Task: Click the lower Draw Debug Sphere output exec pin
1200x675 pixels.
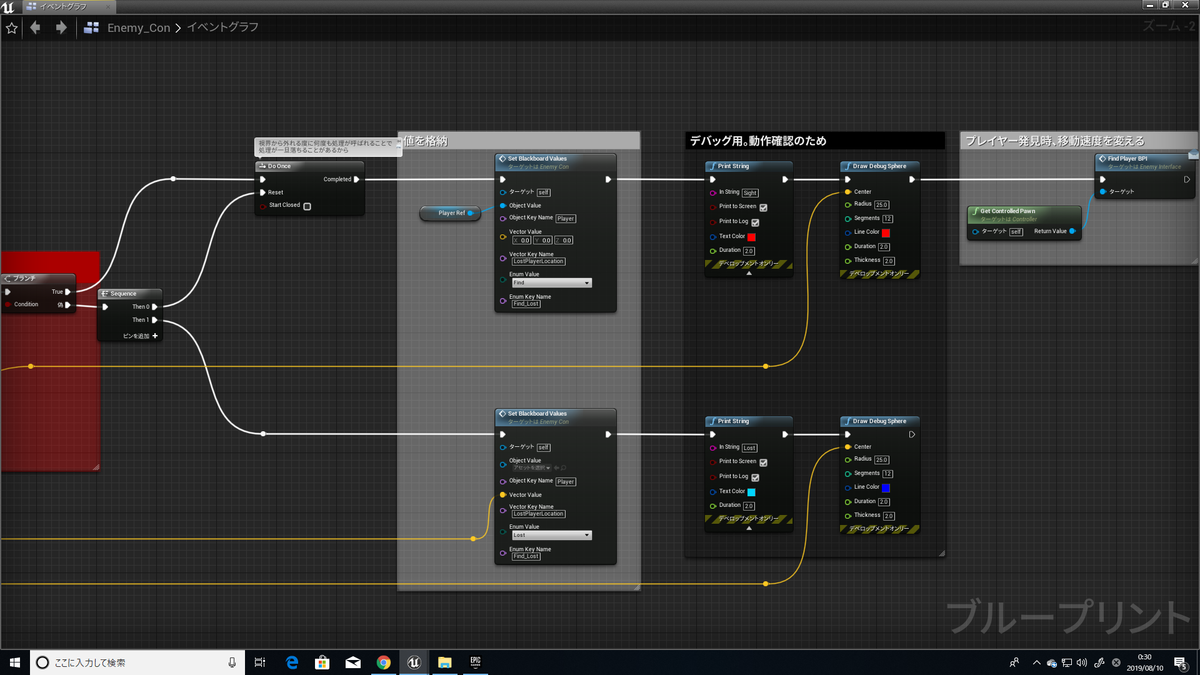Action: point(911,434)
